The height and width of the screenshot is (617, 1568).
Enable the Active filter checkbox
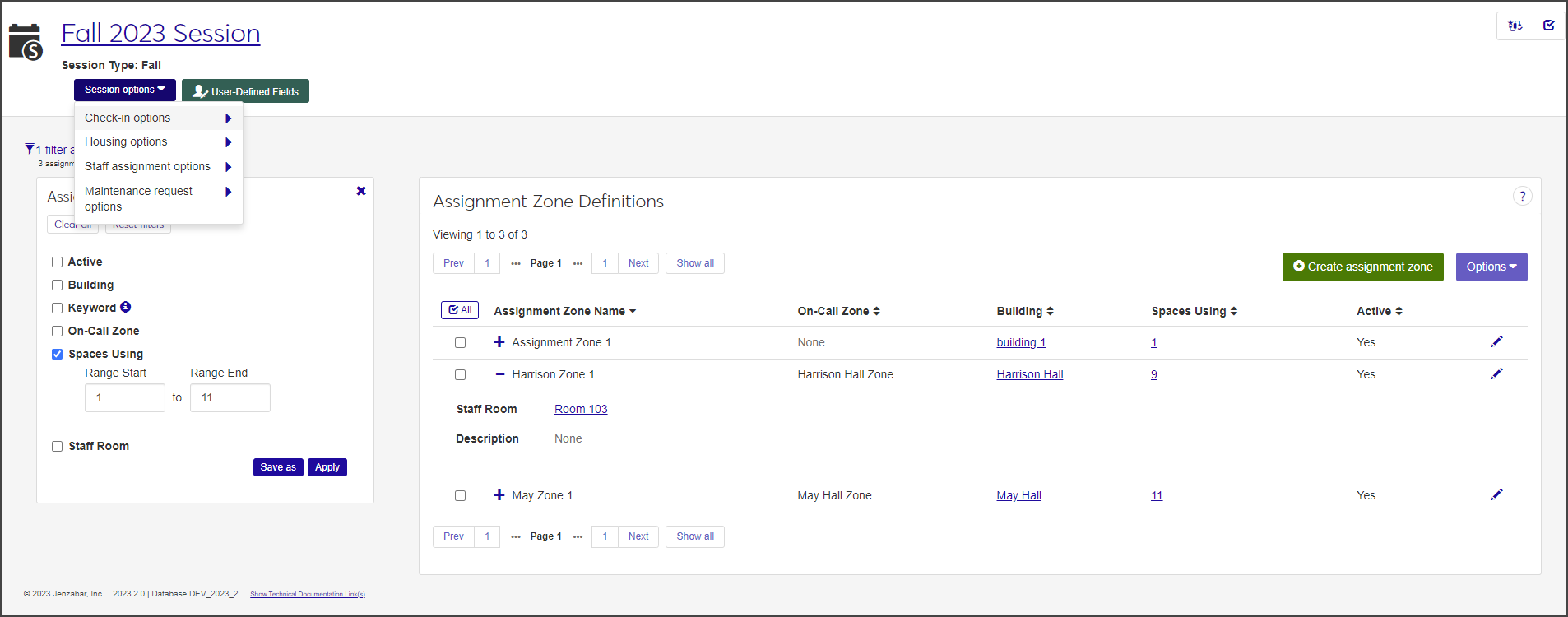point(58,262)
